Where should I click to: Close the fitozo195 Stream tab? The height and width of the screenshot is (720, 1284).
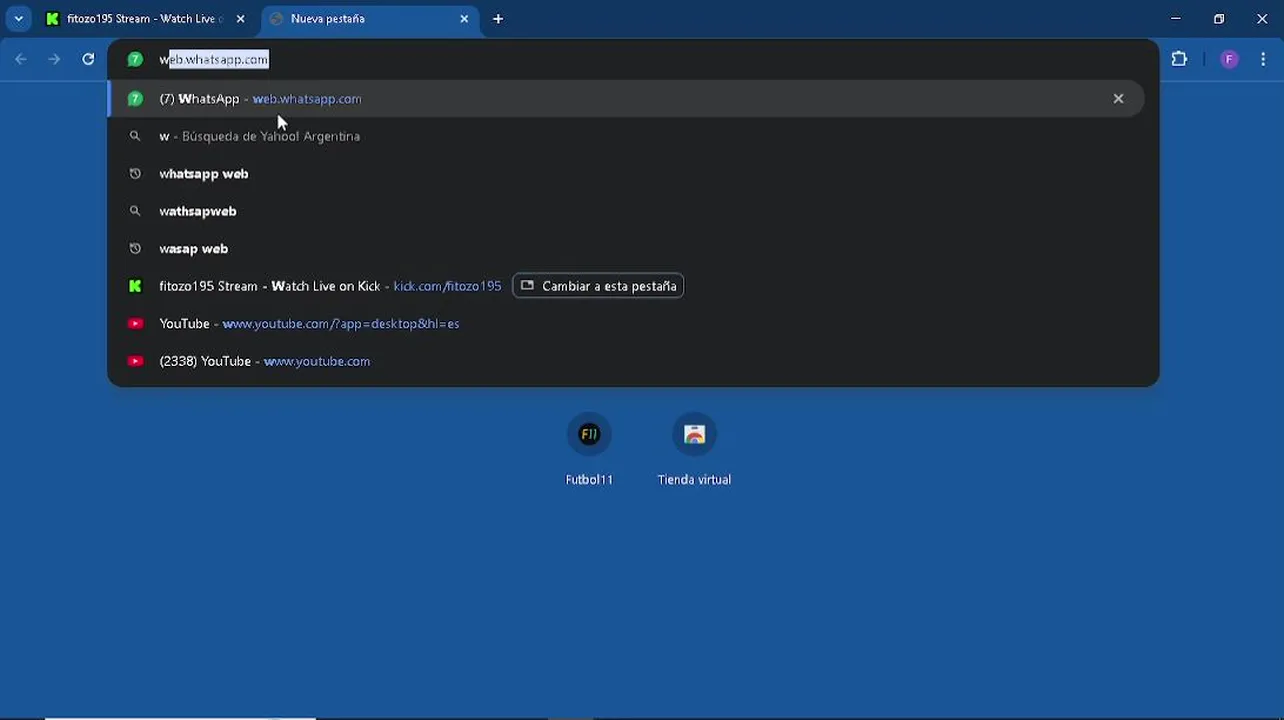[240, 19]
